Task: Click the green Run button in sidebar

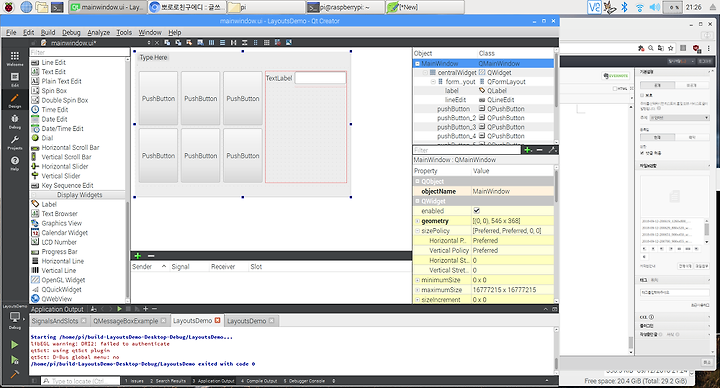Action: (15, 344)
